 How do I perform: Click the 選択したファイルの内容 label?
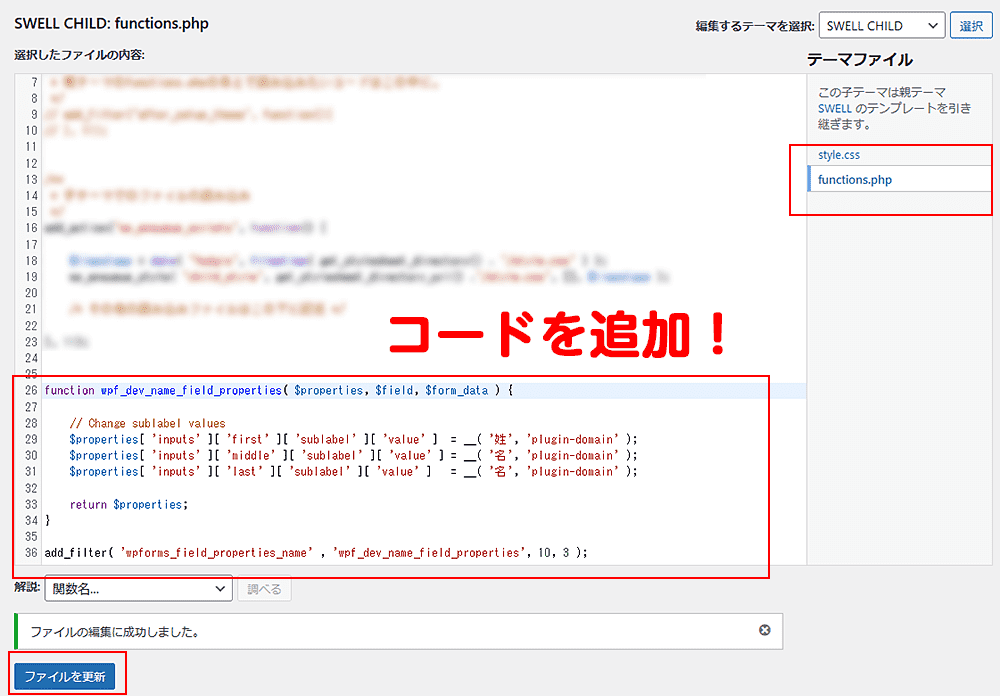[x=80, y=55]
